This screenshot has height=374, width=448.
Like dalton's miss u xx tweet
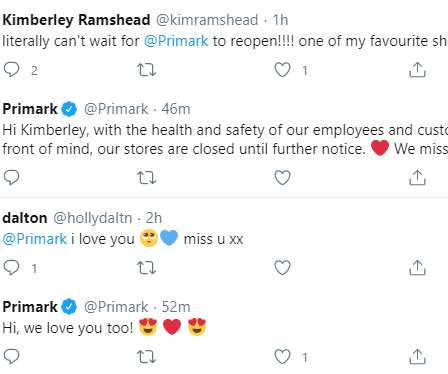(282, 267)
